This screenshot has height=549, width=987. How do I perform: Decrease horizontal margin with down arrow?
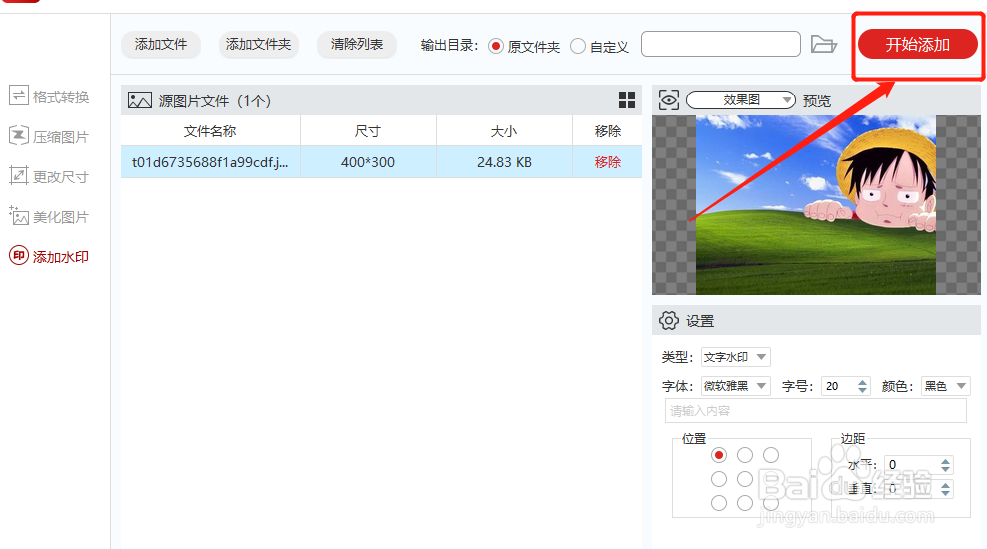[x=945, y=469]
